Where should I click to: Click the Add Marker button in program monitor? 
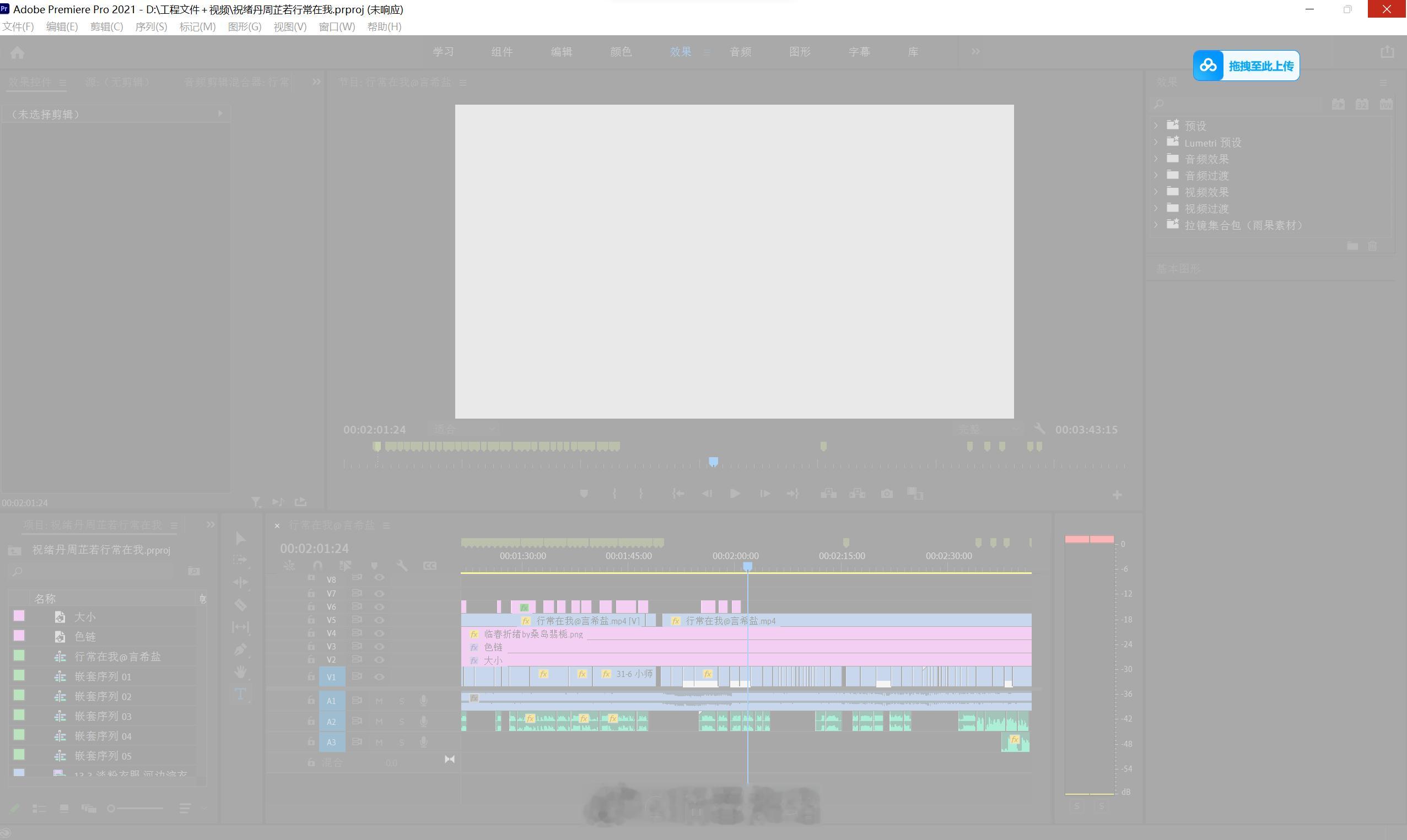(x=584, y=494)
